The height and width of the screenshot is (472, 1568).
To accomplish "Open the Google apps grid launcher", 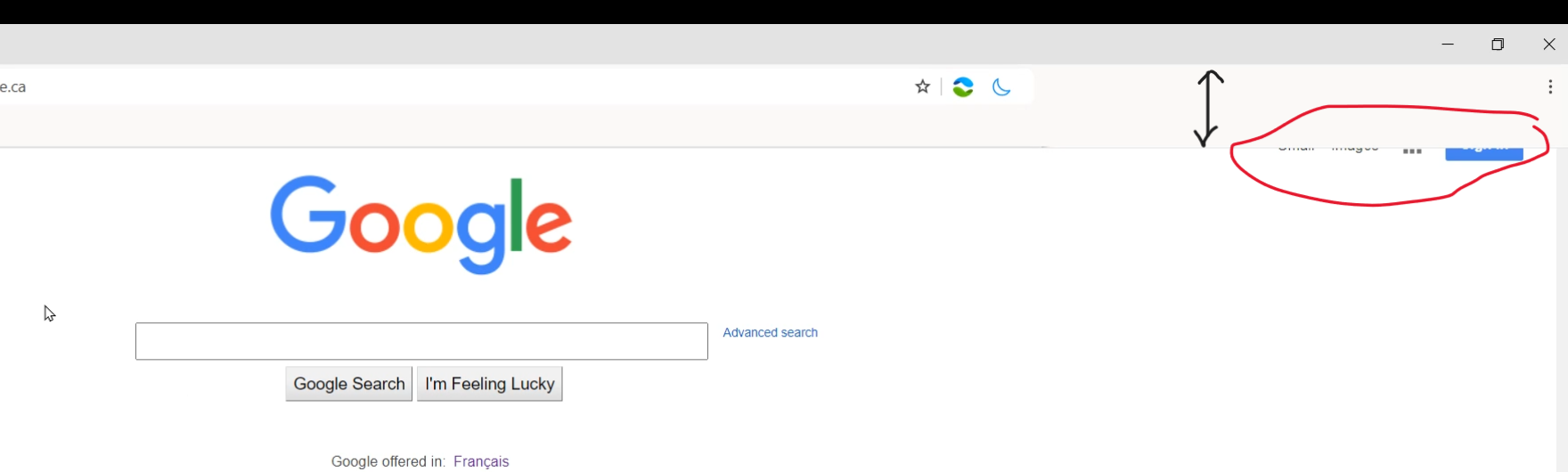I will 1412,151.
